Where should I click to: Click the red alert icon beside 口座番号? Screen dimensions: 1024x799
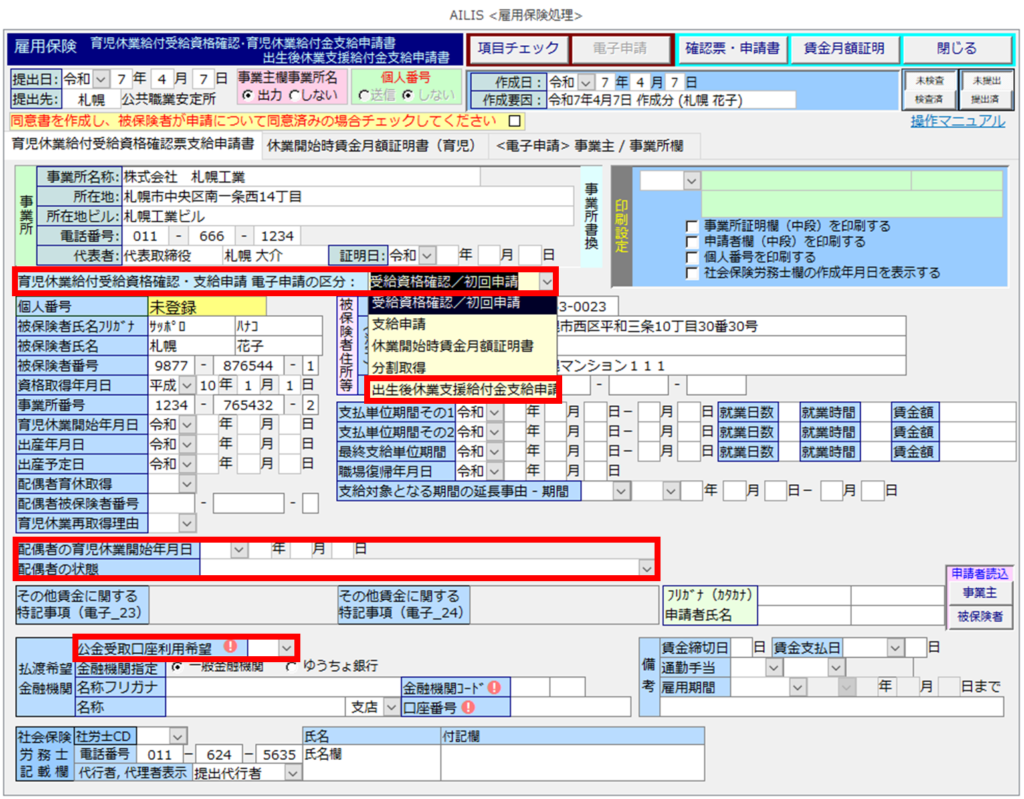(467, 707)
